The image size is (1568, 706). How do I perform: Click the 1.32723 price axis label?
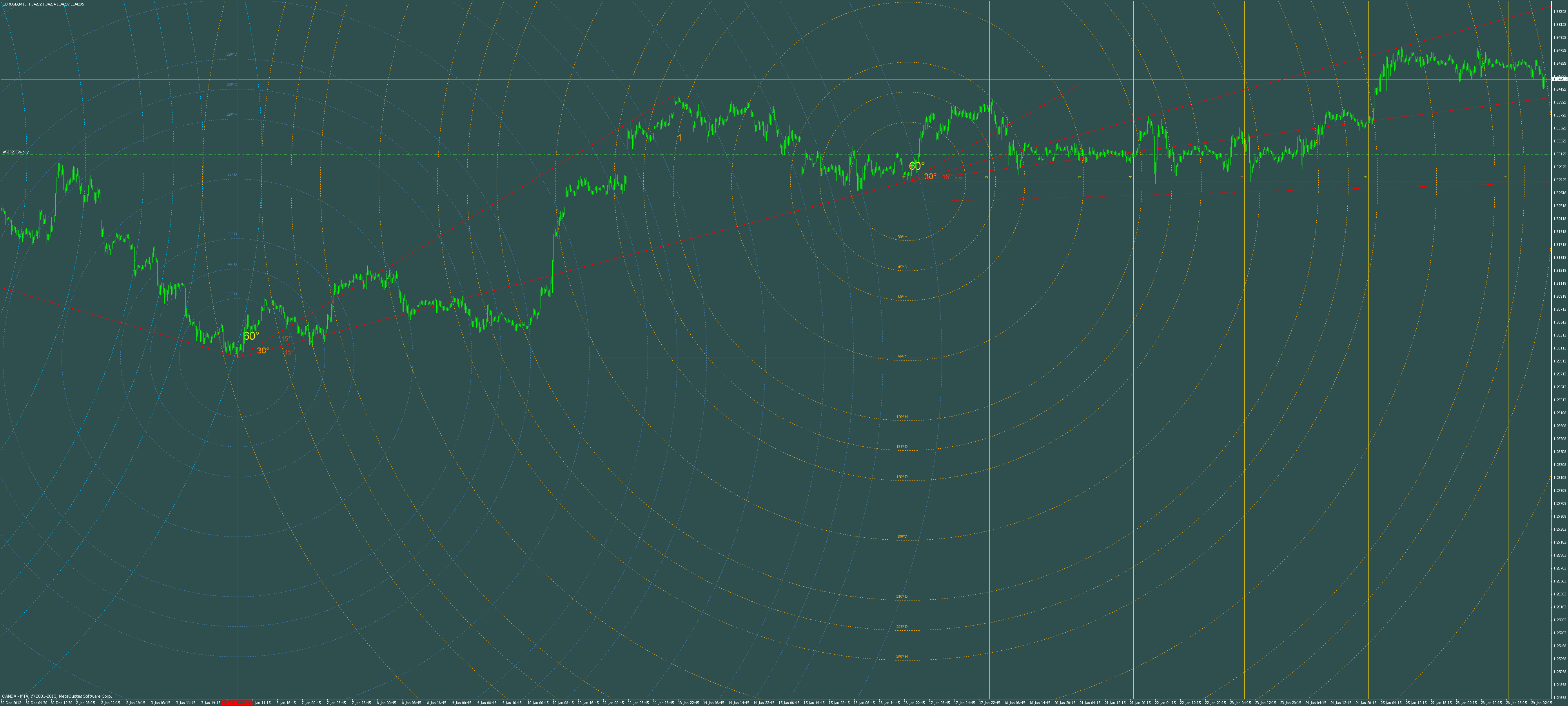(1559, 180)
